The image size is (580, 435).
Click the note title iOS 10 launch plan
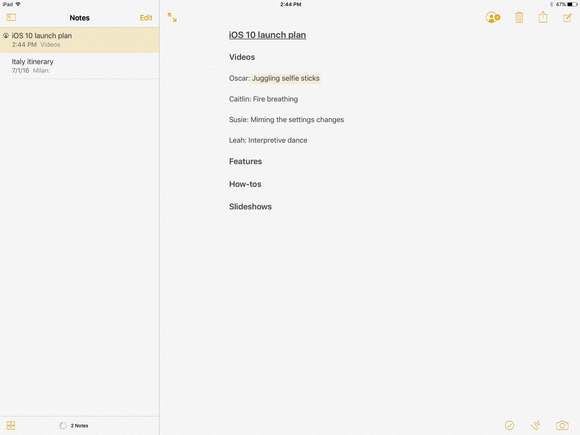[x=267, y=35]
